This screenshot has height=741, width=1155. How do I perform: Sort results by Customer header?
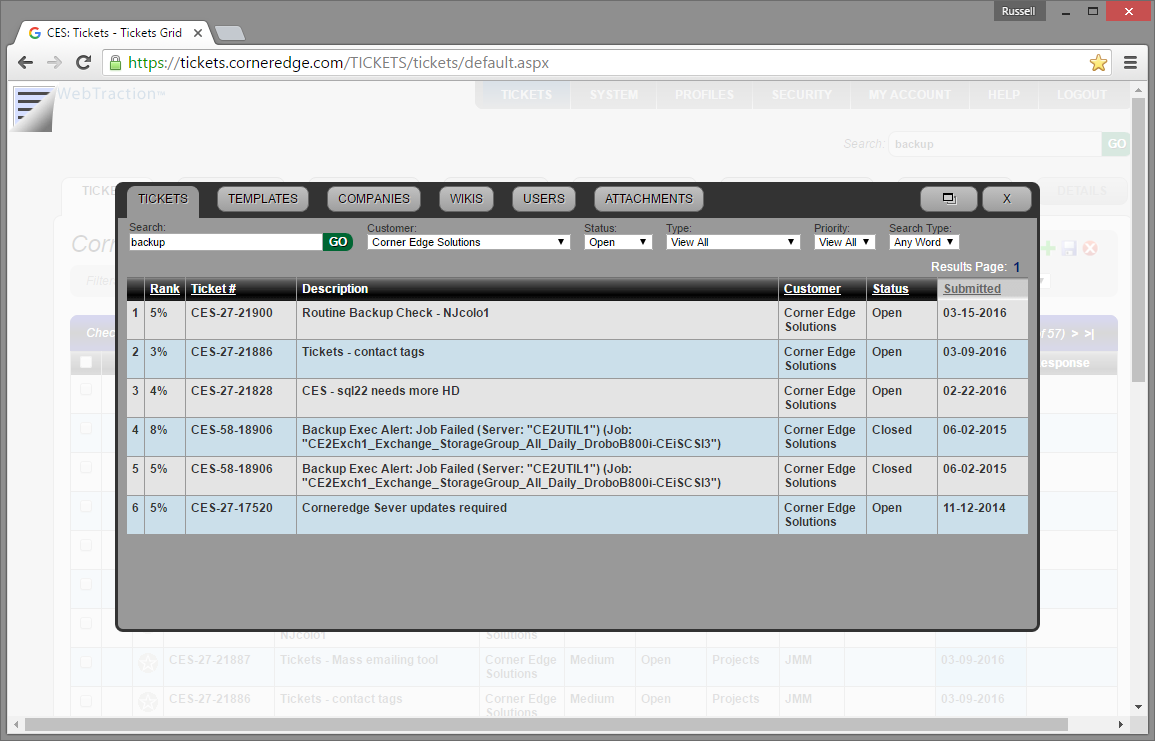tap(812, 289)
